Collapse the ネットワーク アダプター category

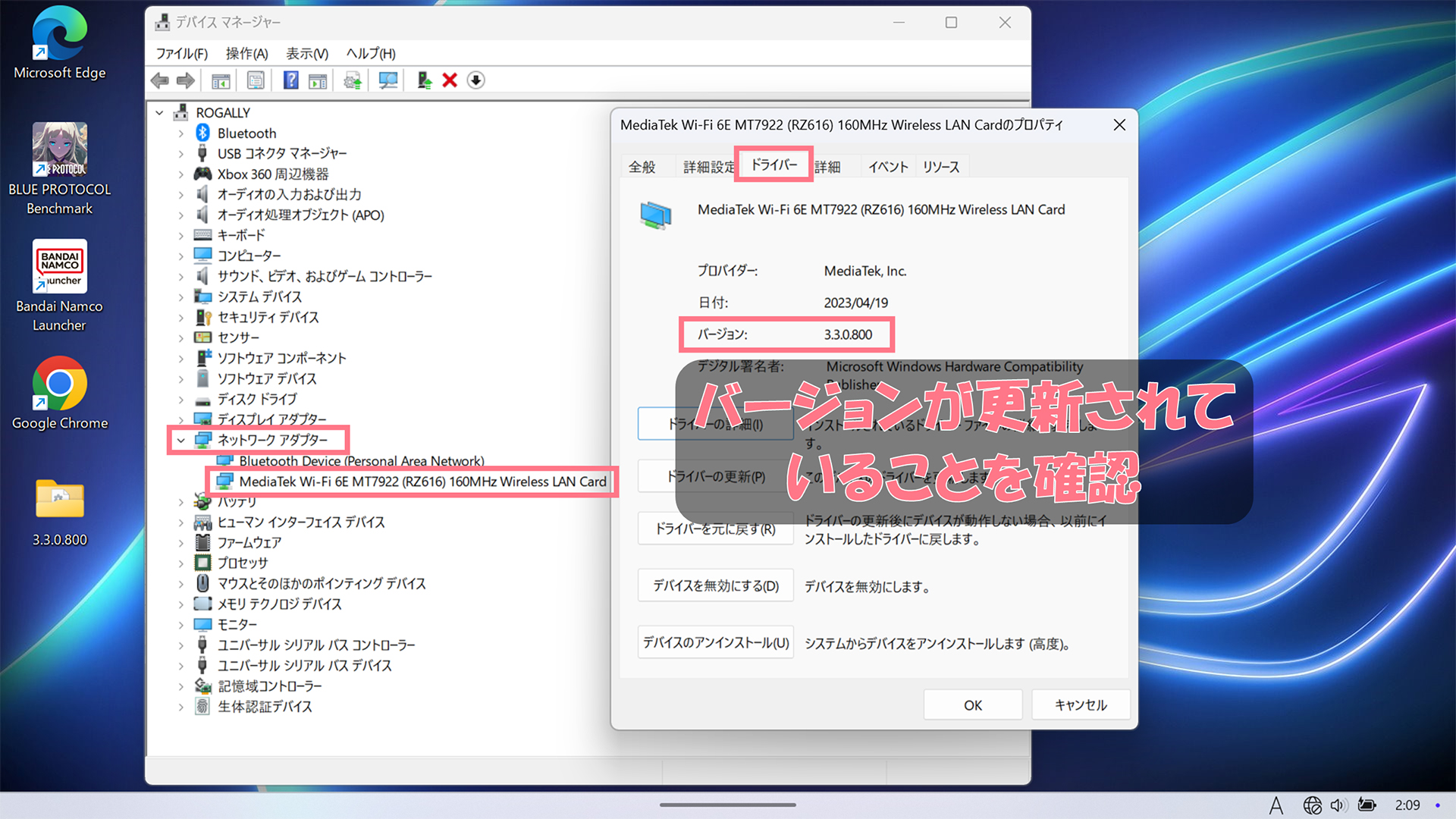(180, 440)
